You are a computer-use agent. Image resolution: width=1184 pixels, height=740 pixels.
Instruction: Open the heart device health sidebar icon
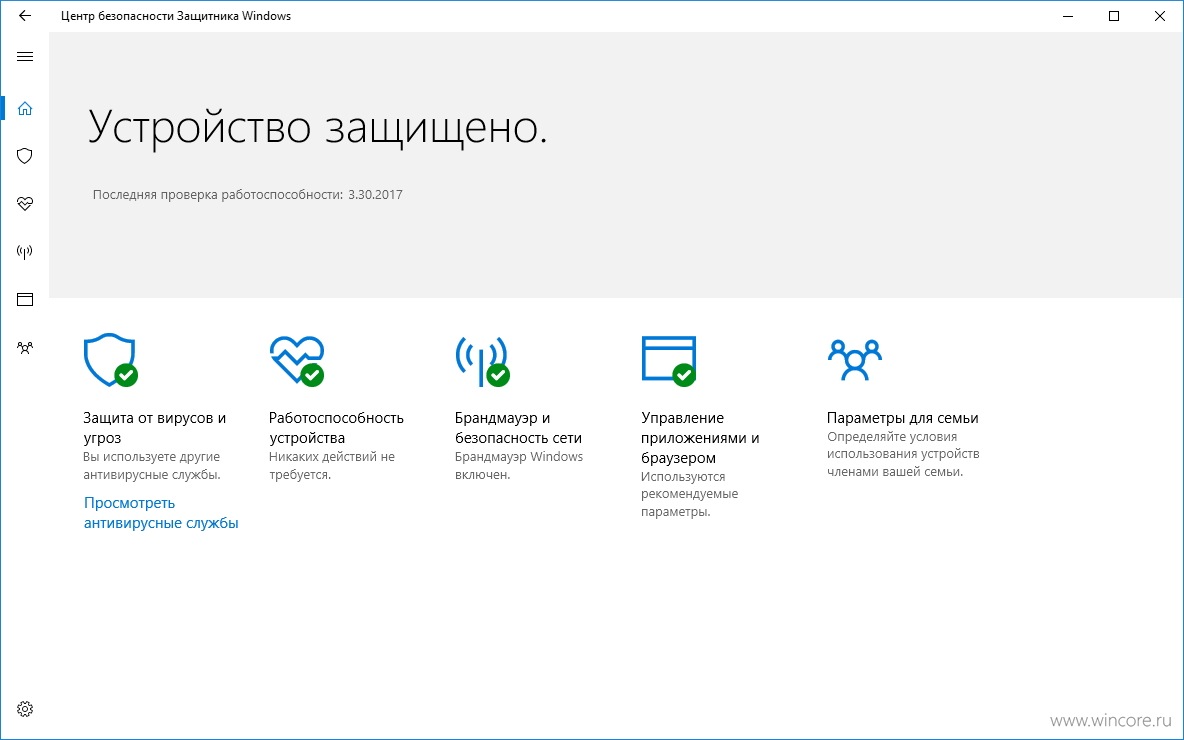click(x=25, y=204)
